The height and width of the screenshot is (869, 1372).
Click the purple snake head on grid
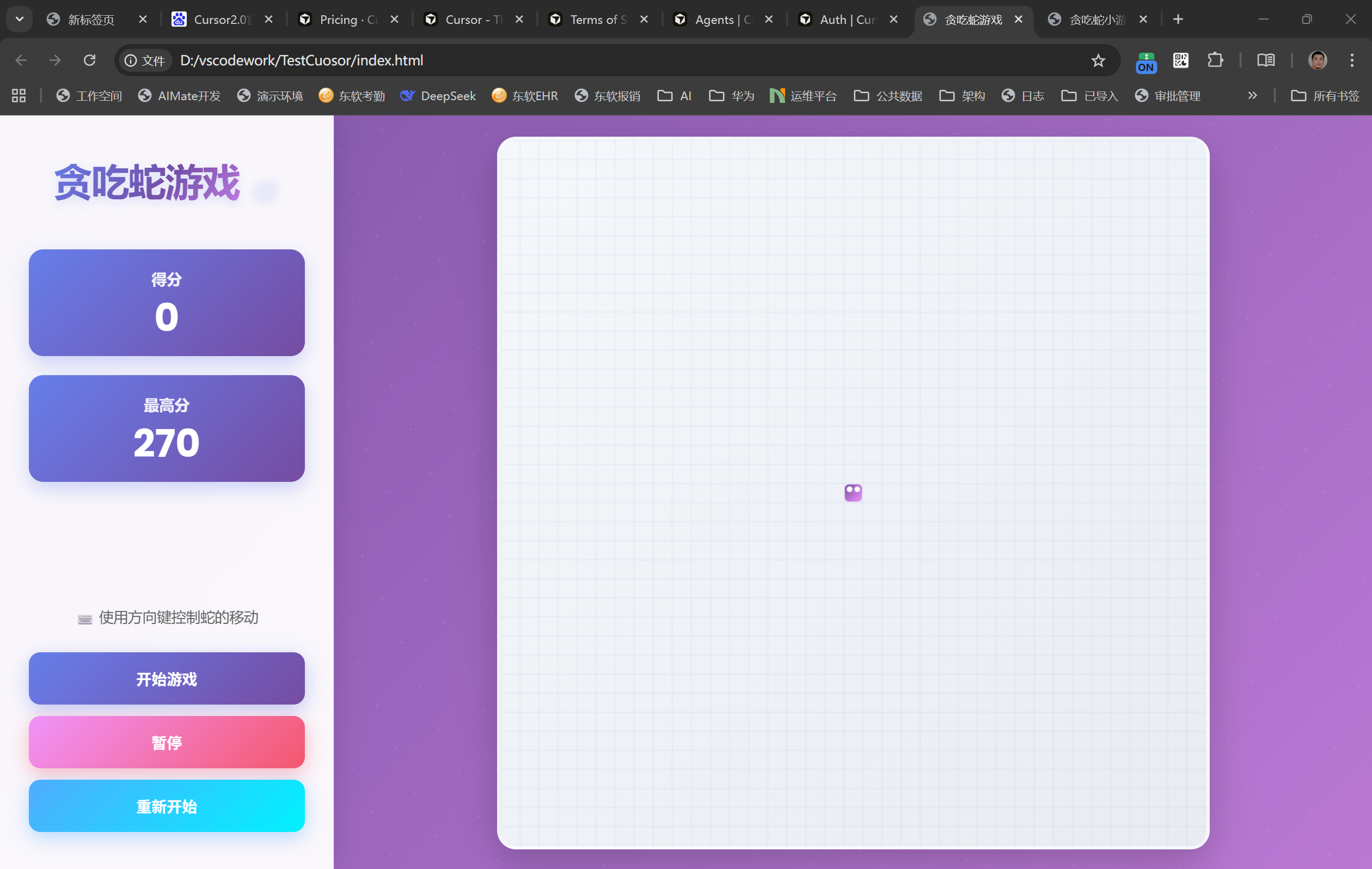(853, 492)
